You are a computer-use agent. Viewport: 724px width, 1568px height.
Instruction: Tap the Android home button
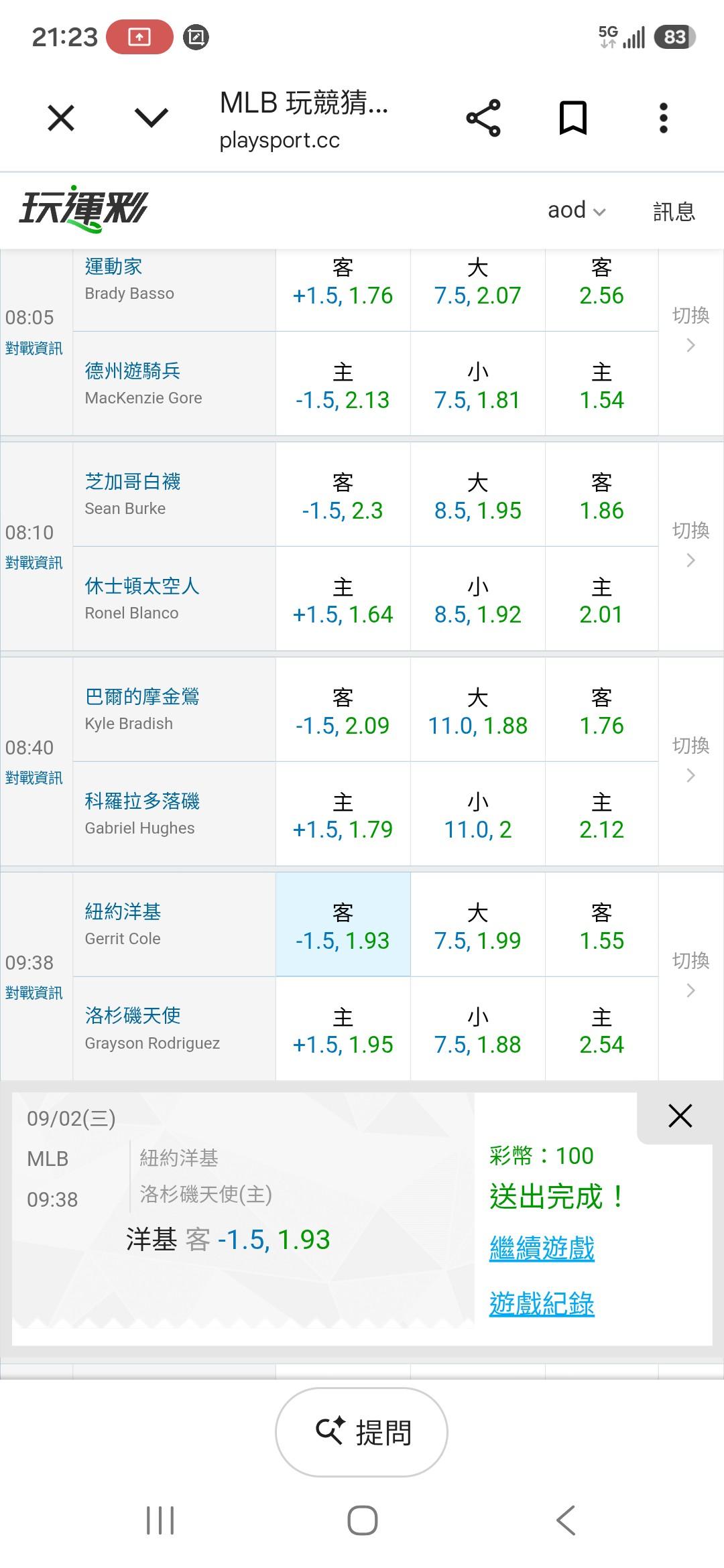tap(363, 1520)
